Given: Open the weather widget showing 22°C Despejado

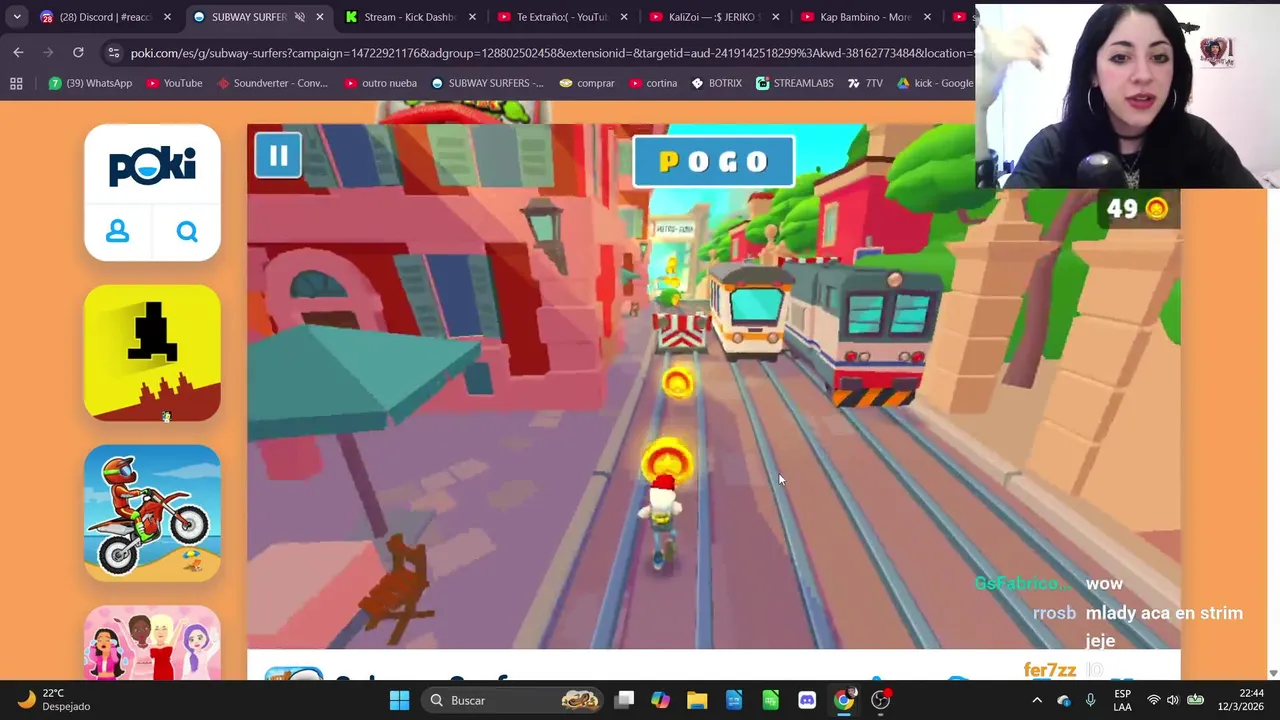Looking at the screenshot, I should pos(55,700).
